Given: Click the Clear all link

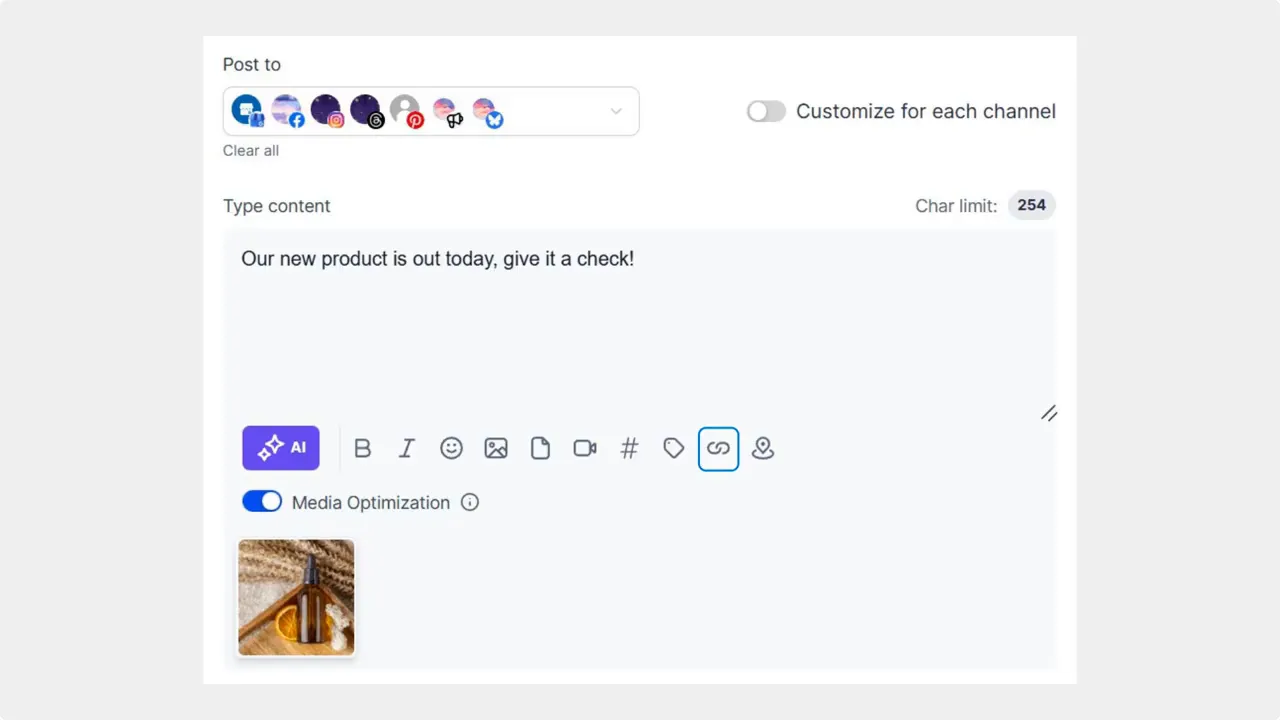Looking at the screenshot, I should tap(250, 150).
